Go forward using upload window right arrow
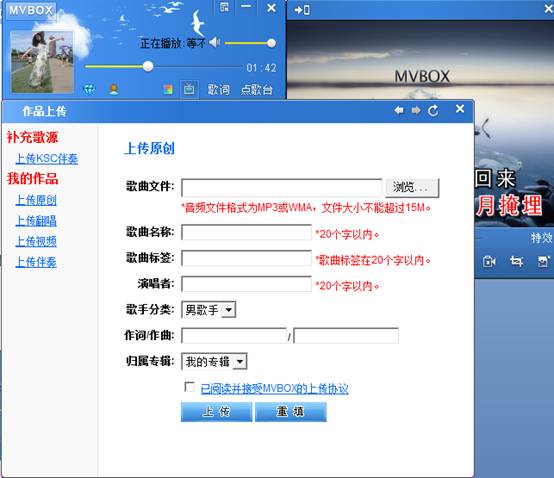Image resolution: width=554 pixels, height=478 pixels. (x=416, y=111)
